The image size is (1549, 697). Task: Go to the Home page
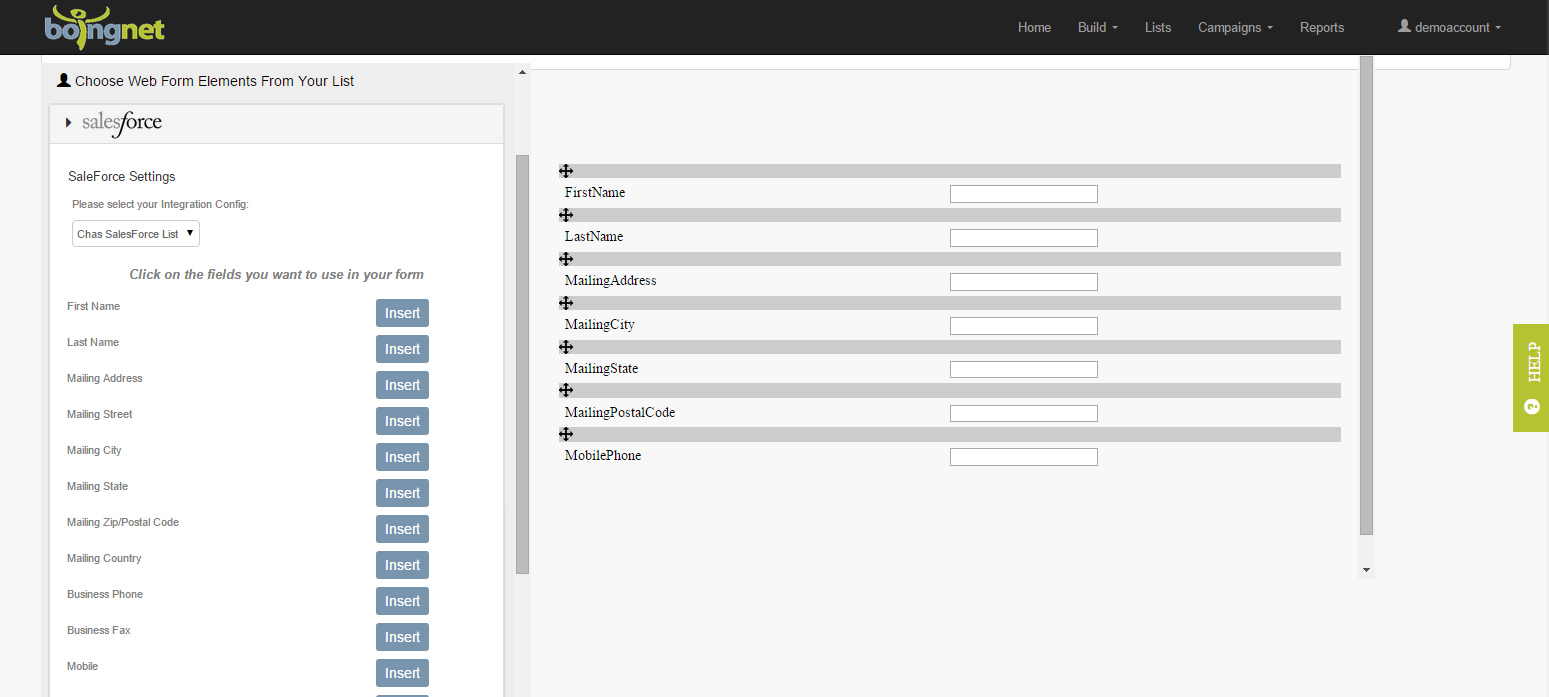pos(1034,27)
